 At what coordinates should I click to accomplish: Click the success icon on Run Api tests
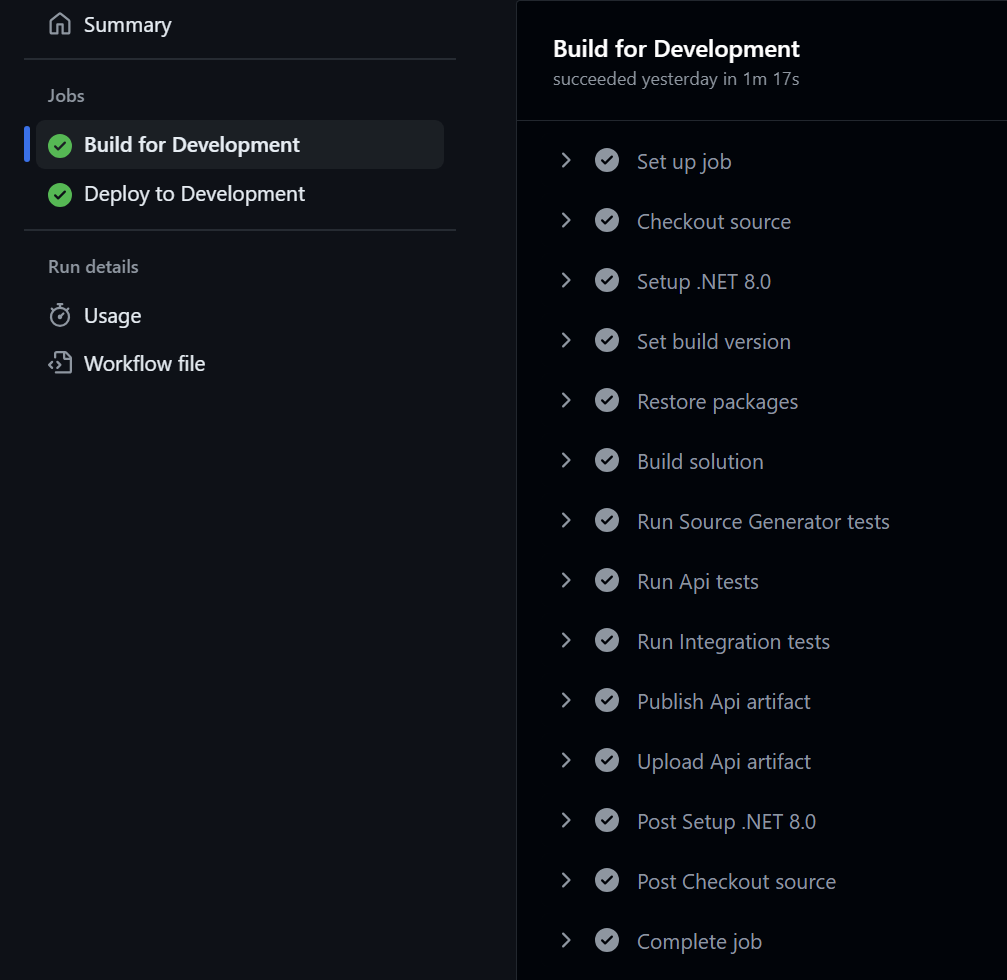coord(607,580)
